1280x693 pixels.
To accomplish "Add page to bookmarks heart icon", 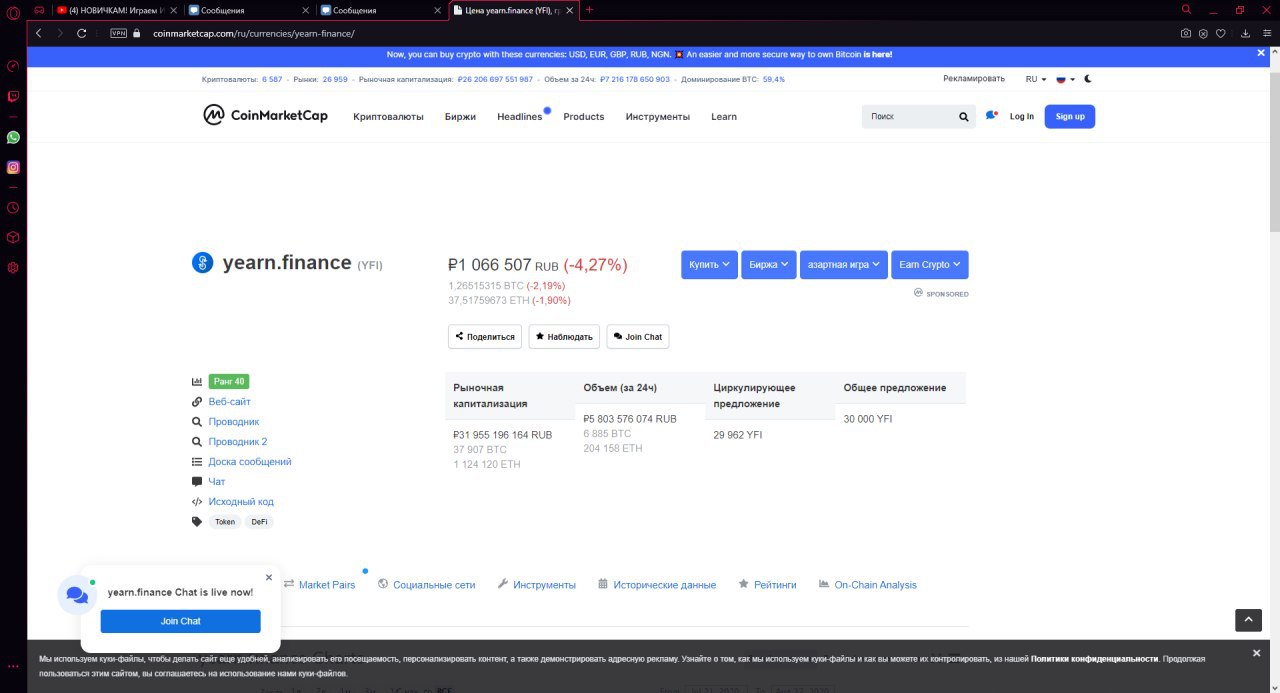I will 1220,33.
